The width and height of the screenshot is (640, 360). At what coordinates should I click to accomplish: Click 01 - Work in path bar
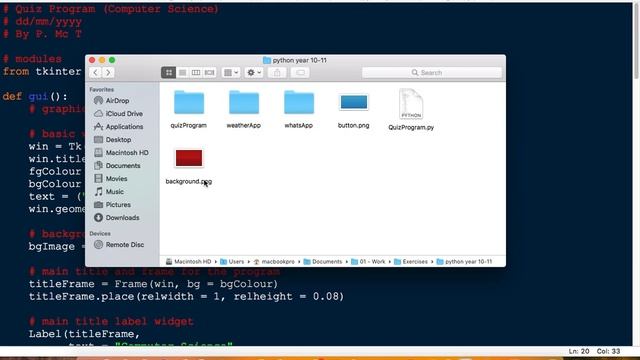pyautogui.click(x=368, y=262)
